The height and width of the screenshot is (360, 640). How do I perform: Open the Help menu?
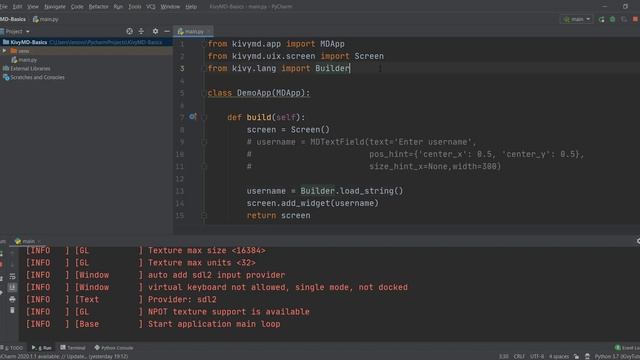pyautogui.click(x=191, y=7)
